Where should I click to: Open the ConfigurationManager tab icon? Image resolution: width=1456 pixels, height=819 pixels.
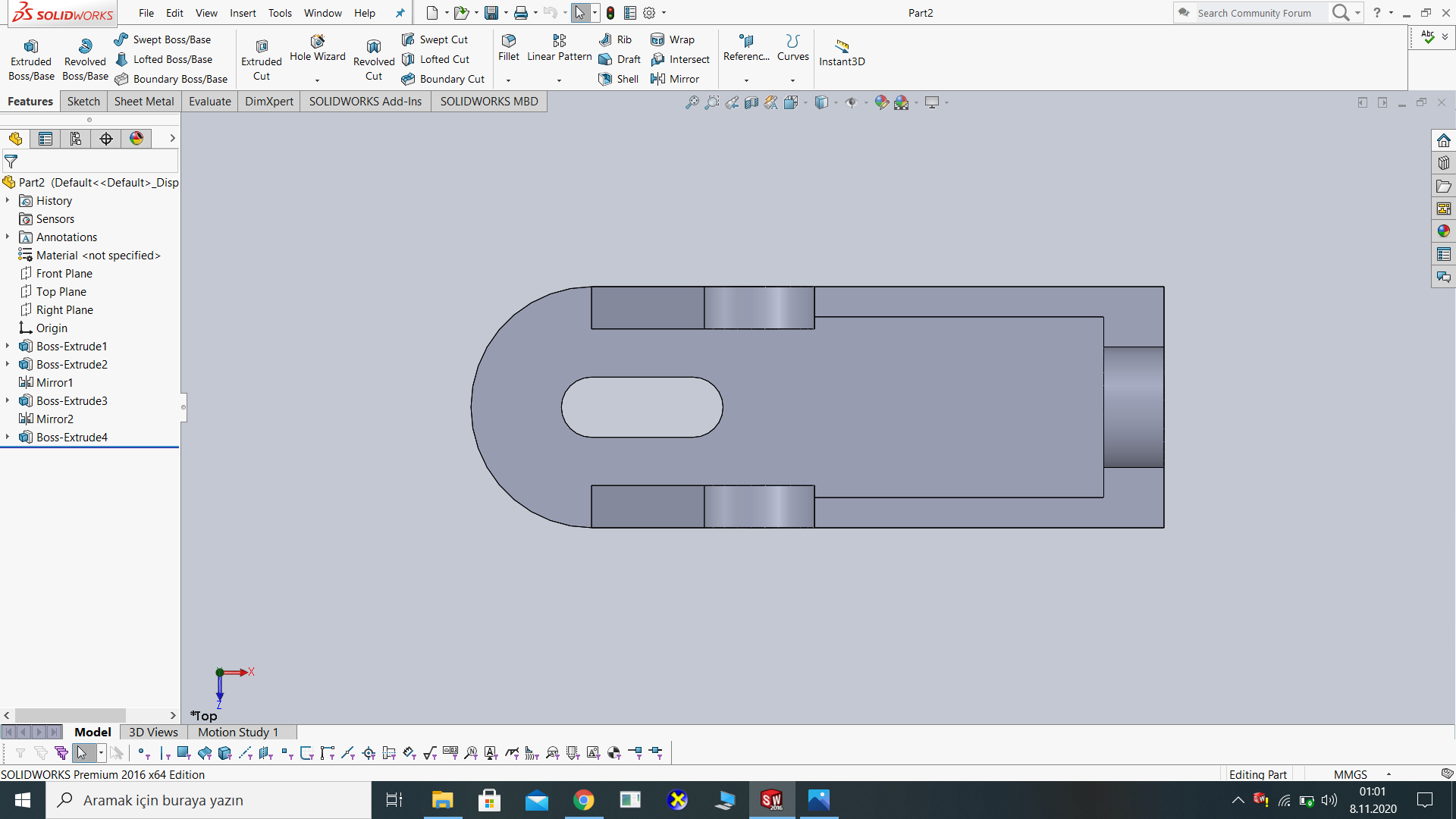75,139
